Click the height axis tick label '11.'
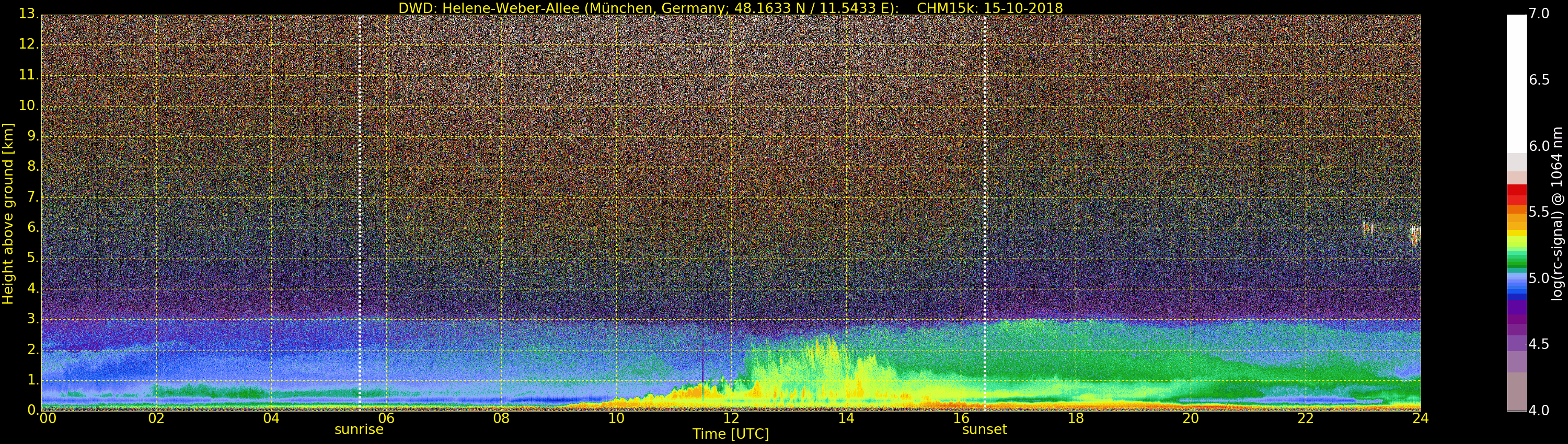This screenshot has height=444, width=1568. 29,75
